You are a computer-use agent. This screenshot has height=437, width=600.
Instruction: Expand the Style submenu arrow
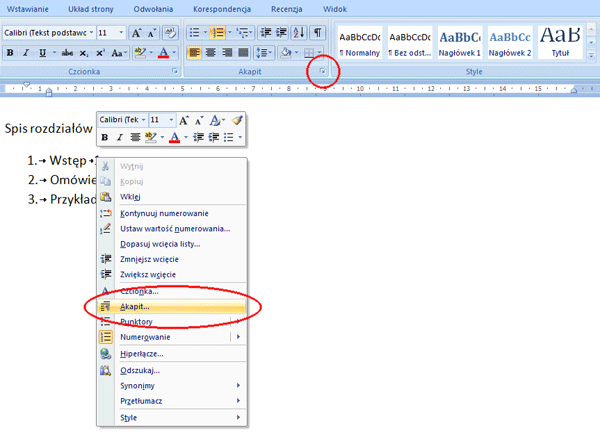coord(238,417)
